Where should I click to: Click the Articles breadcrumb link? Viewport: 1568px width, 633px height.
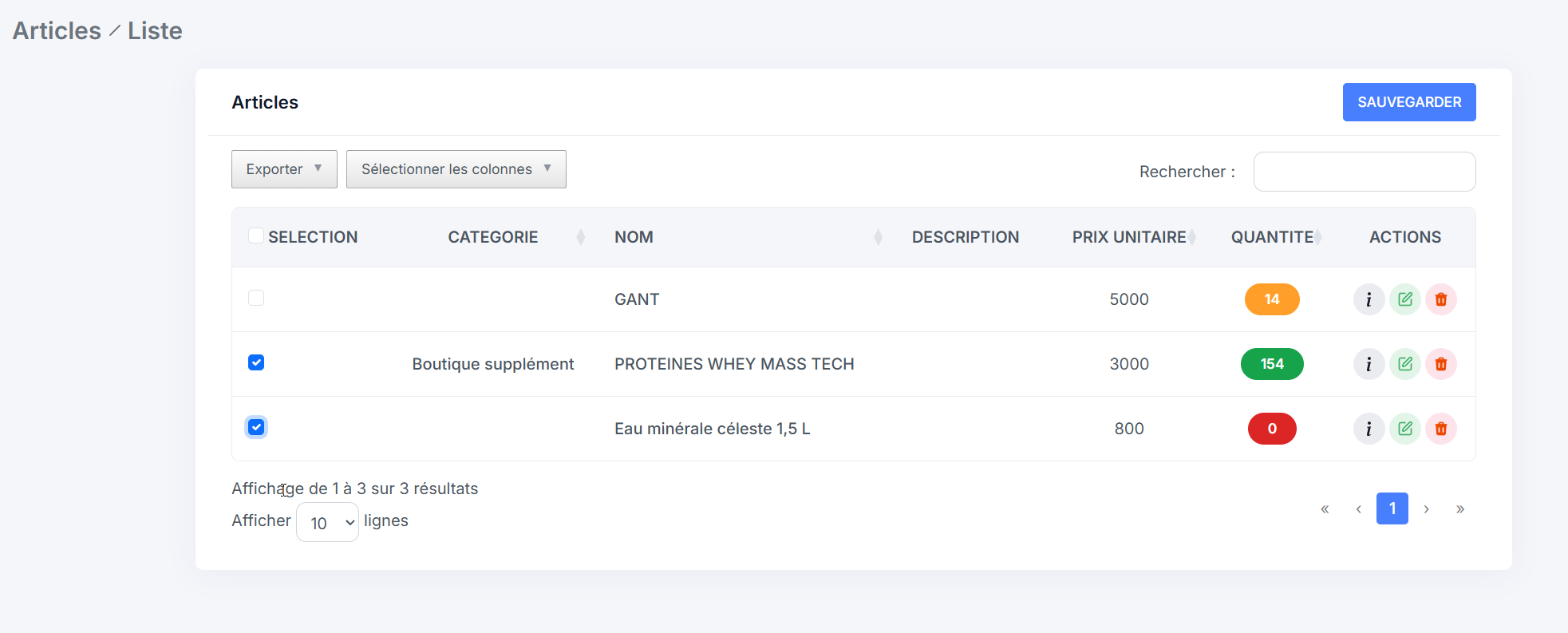click(57, 30)
